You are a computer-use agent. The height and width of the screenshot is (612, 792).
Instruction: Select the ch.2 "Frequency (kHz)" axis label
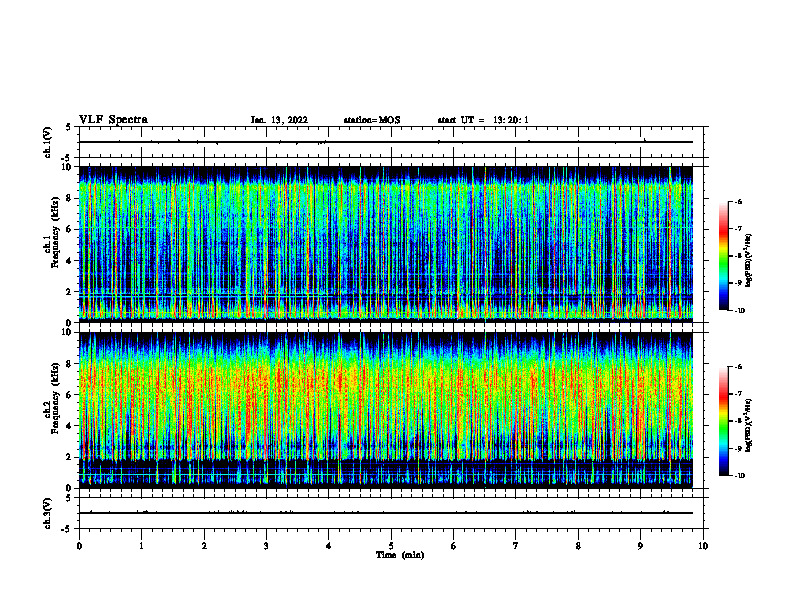55,398
